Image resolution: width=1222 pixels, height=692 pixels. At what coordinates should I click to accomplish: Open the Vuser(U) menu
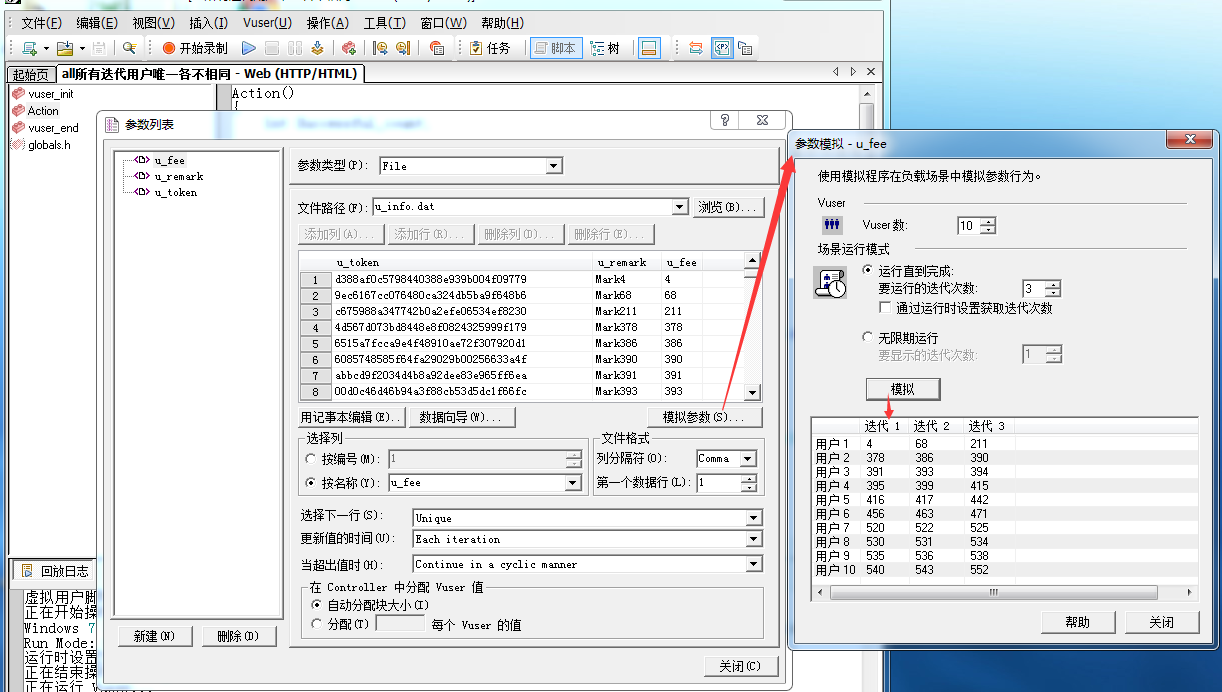pos(267,22)
